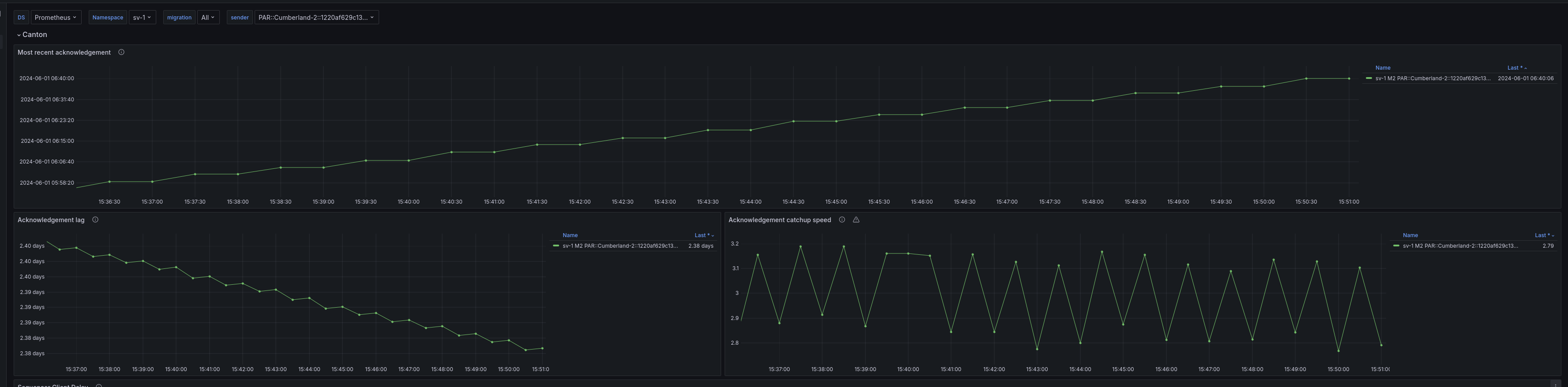Viewport: 1568px width, 387px height.
Task: Click info icon next to Acknowledgement lag title
Action: point(95,220)
